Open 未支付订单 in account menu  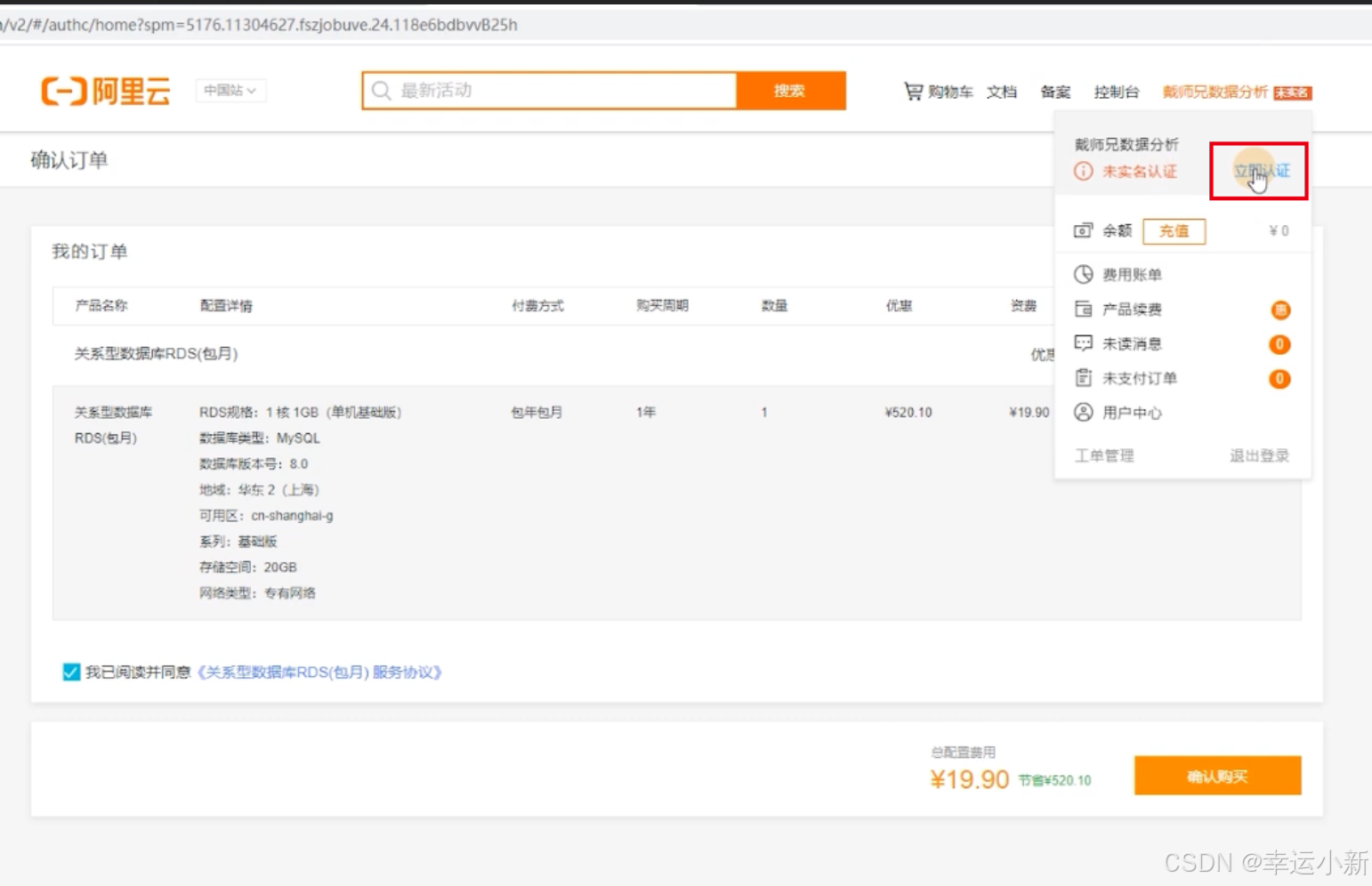(x=1139, y=379)
